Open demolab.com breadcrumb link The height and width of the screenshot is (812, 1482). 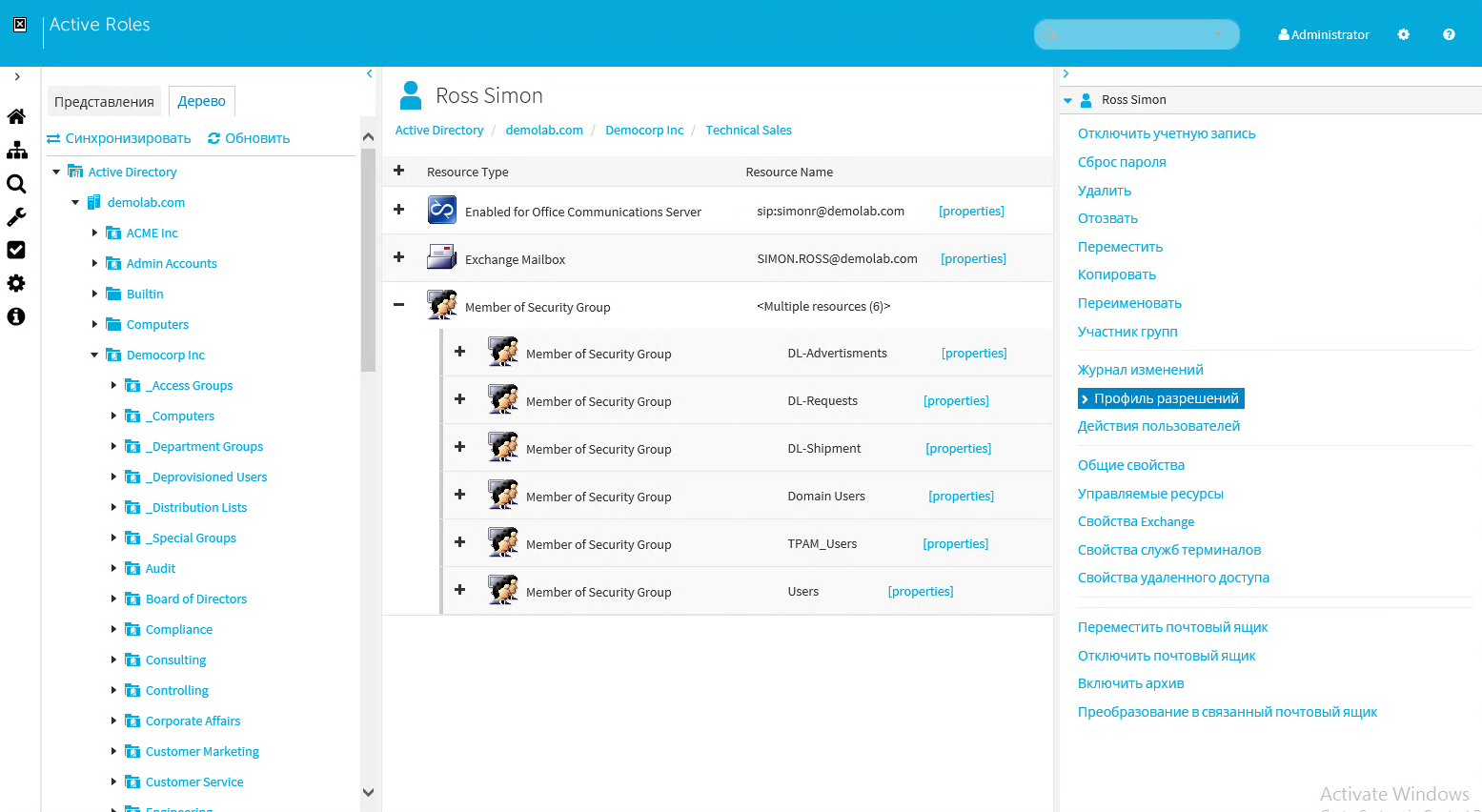(x=544, y=131)
